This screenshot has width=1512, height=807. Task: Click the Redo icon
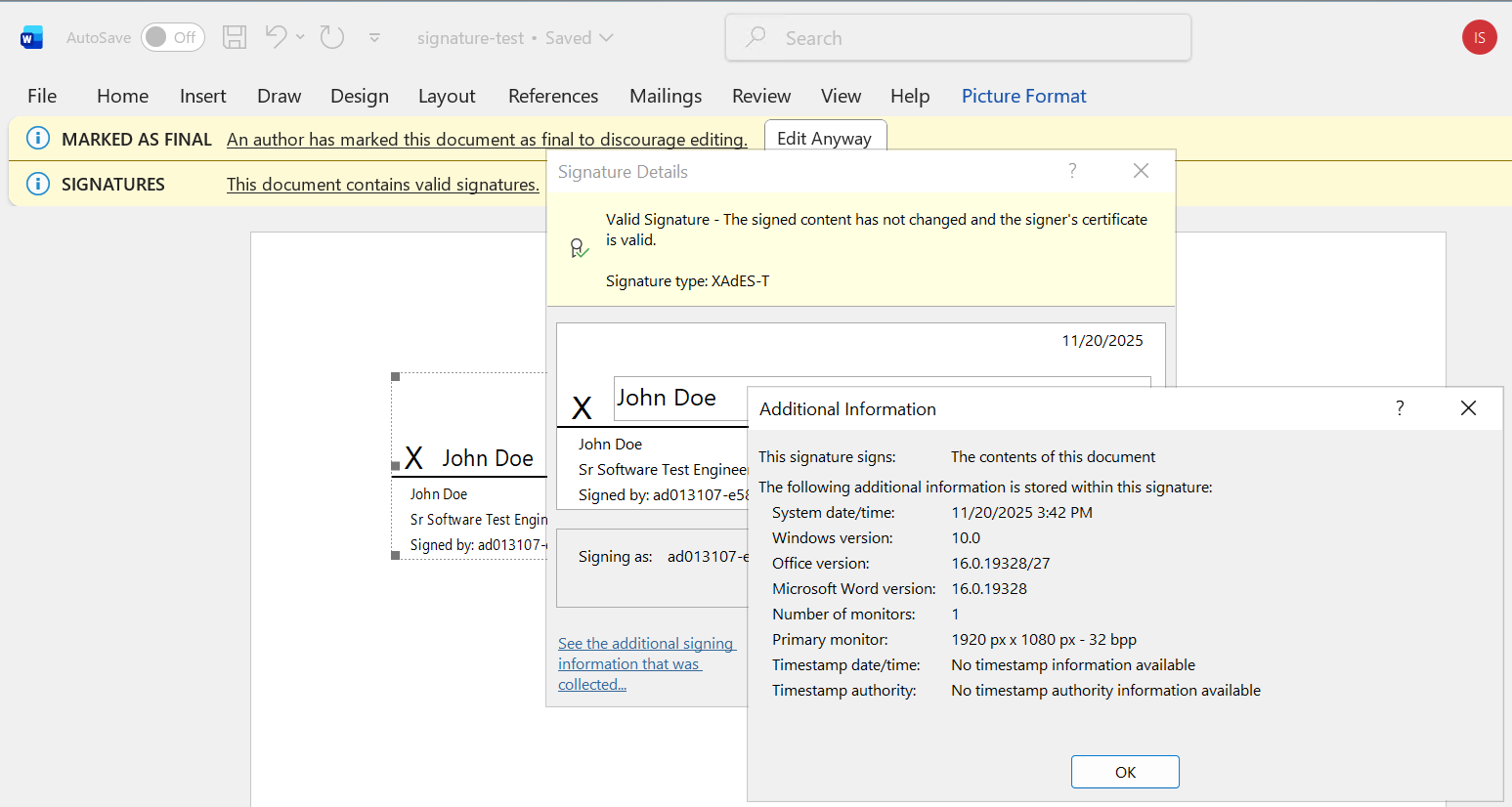click(x=332, y=37)
